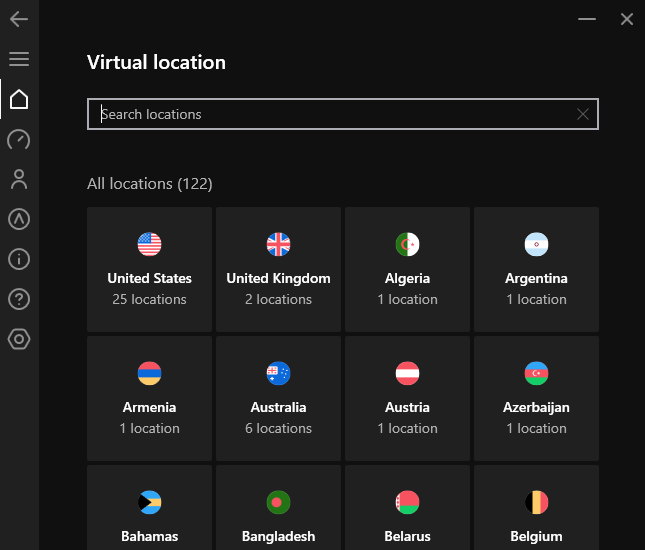Image resolution: width=645 pixels, height=550 pixels.
Task: Go to the Home icon in the sidebar
Action: [x=19, y=99]
